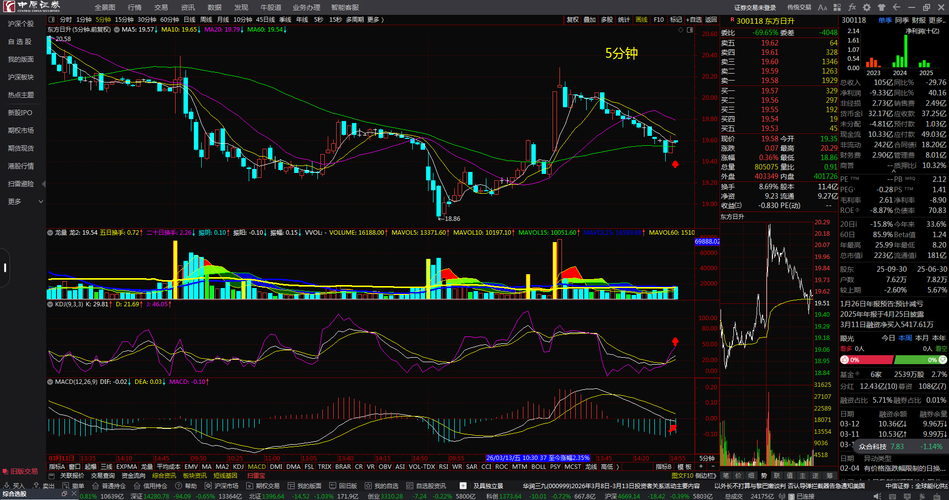This screenshot has width=949, height=500.
Task: Open 信用持仓 in bottom toolbar
Action: click(150, 486)
